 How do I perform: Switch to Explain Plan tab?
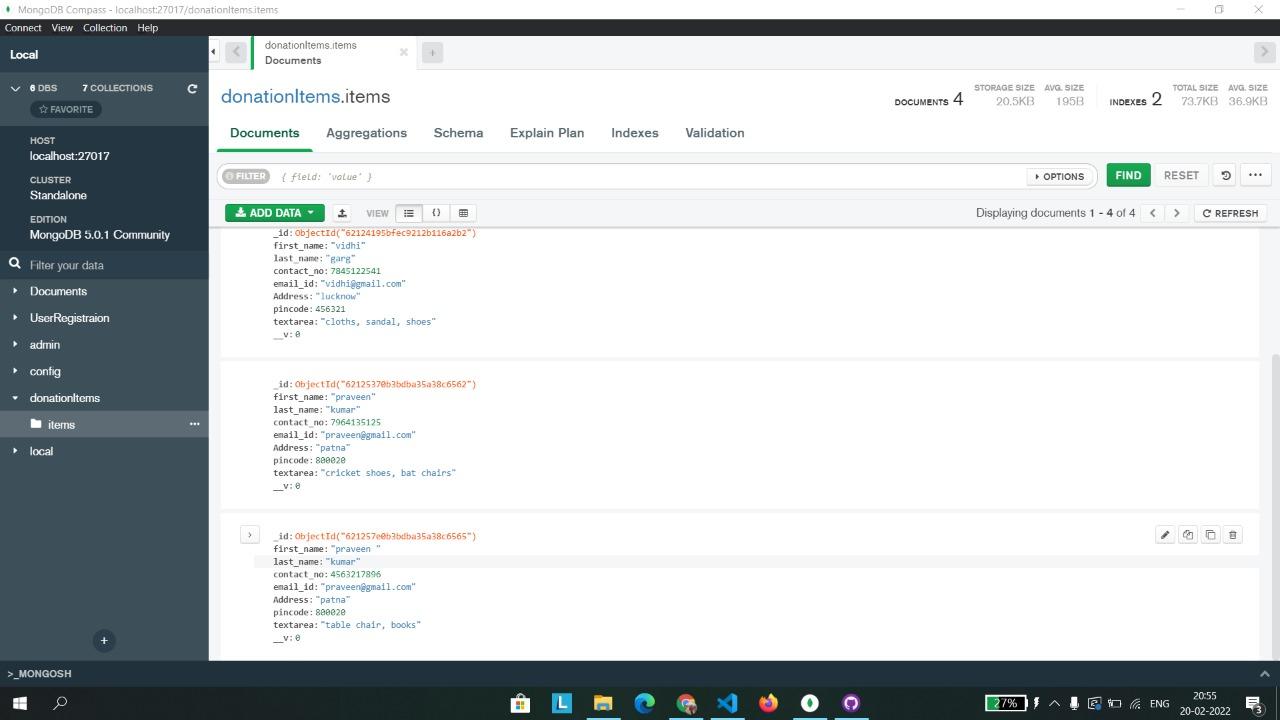point(547,133)
